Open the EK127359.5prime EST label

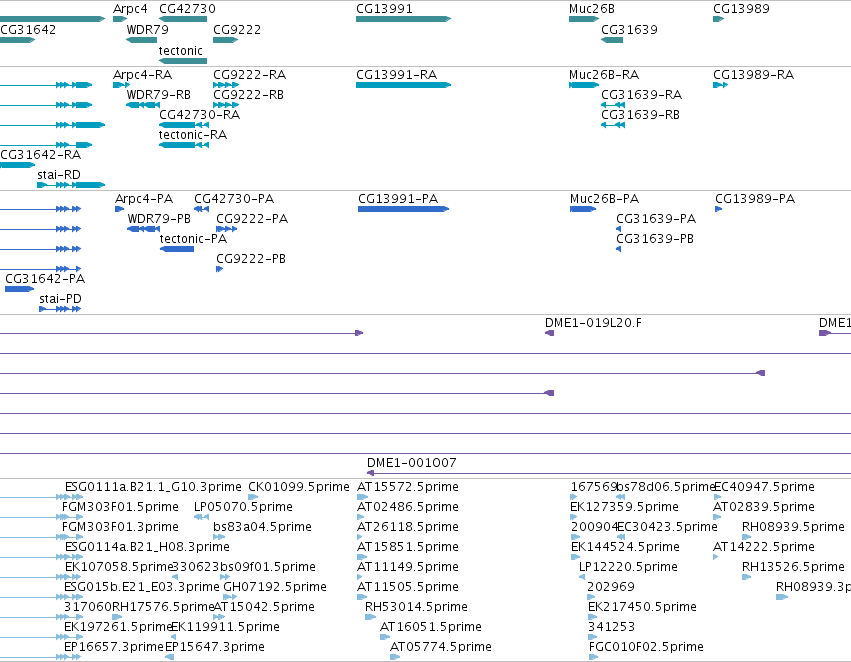click(625, 507)
